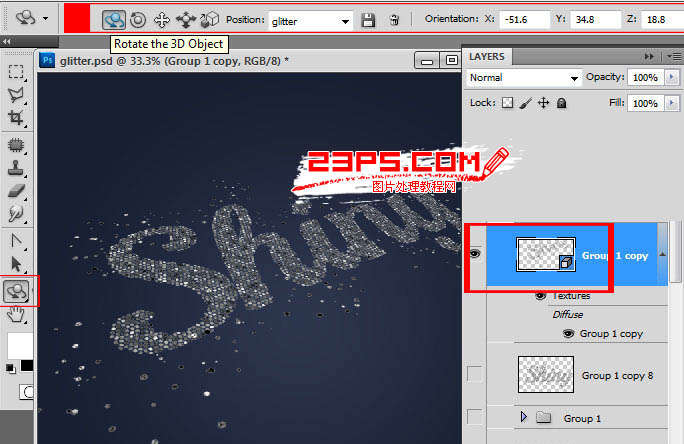Screen dimensions: 684x444
Task: Select the Hand tool
Action: [x=17, y=315]
